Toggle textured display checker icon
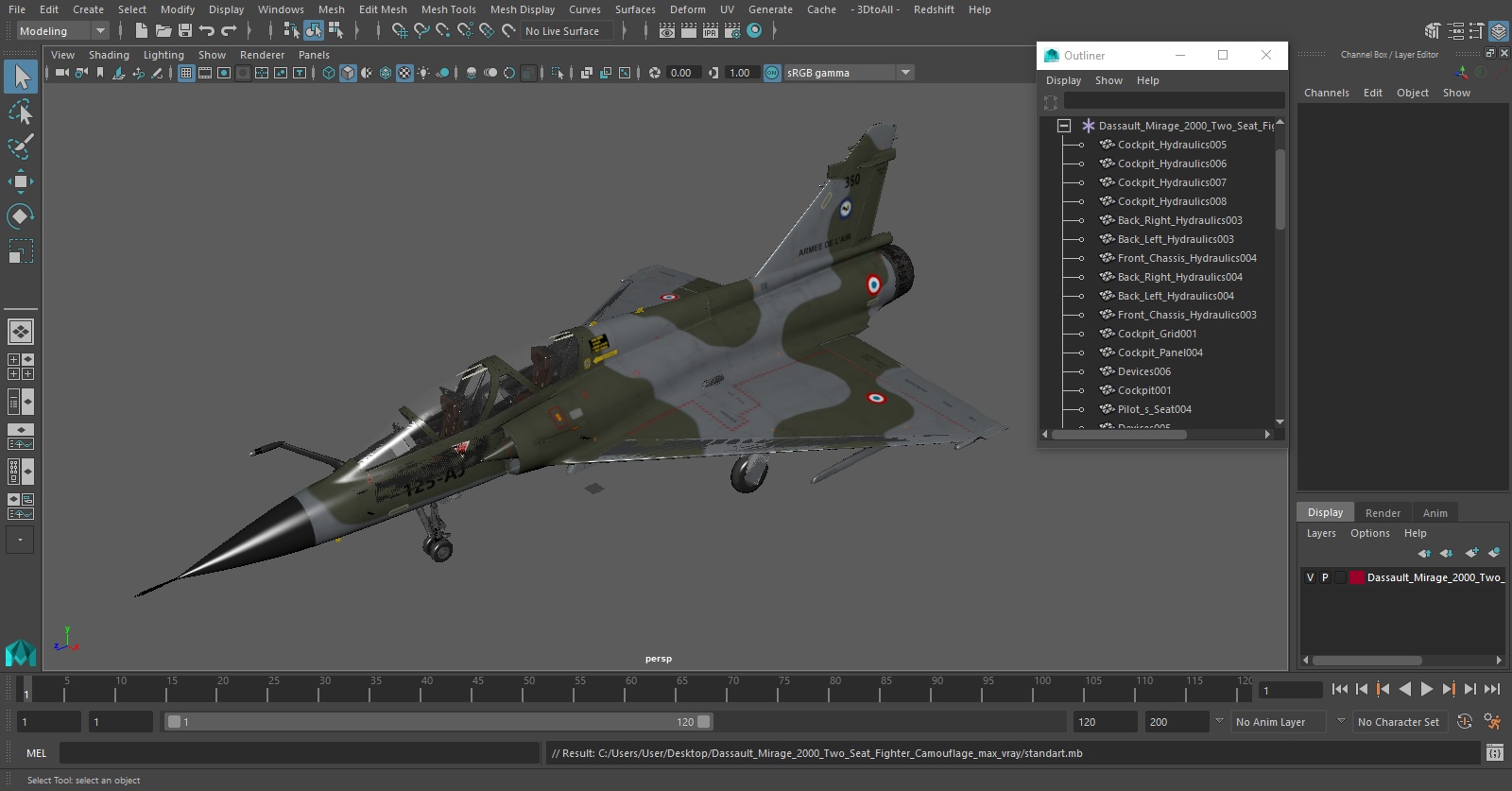Screen dimensions: 1512x791 tap(404, 73)
